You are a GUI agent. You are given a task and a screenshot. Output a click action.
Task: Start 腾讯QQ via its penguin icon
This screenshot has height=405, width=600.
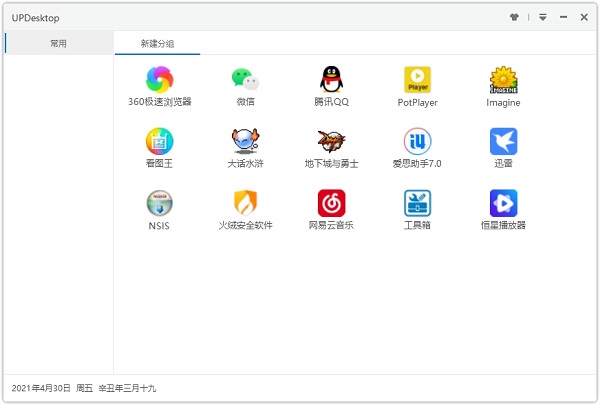click(331, 80)
